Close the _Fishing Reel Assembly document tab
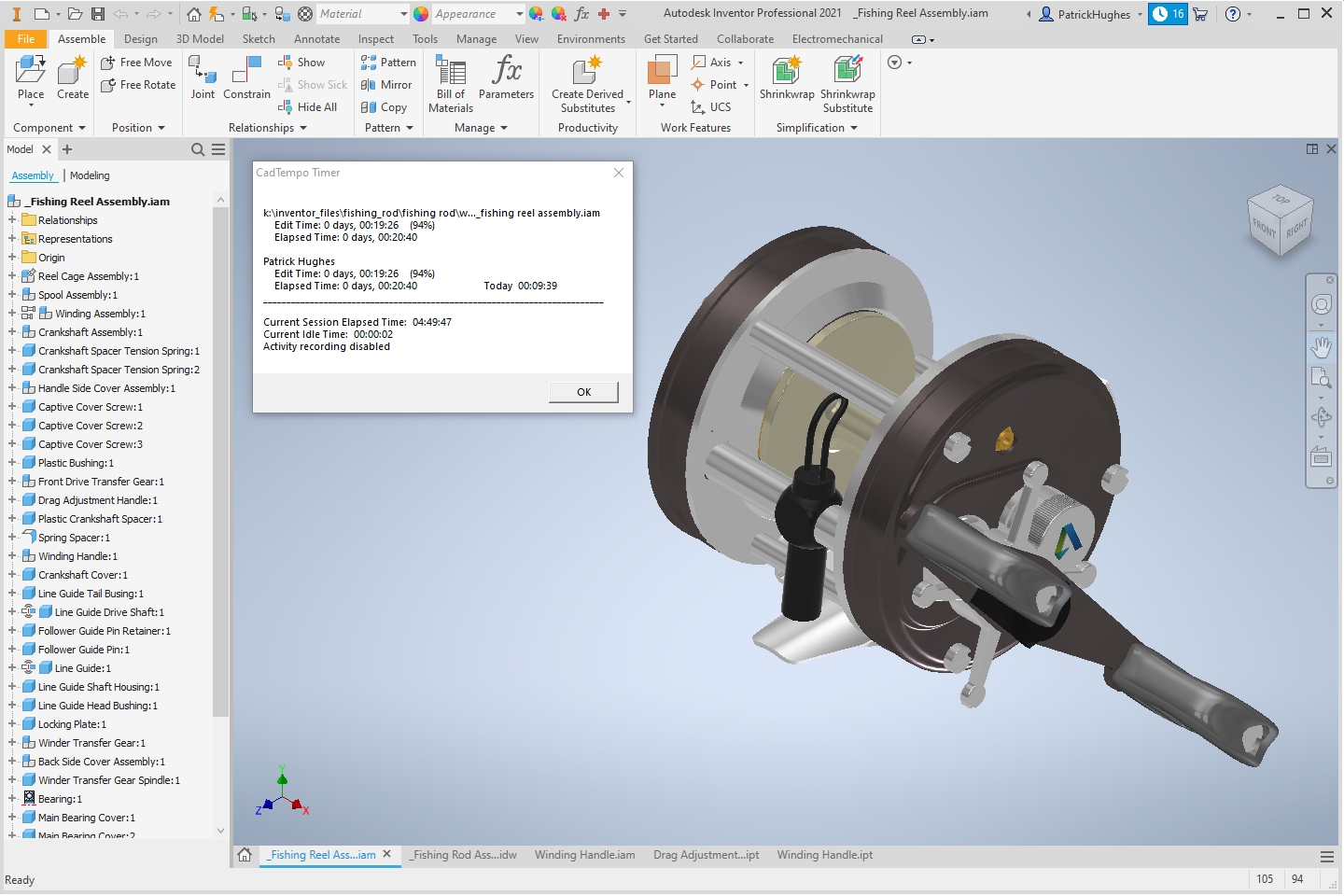The width and height of the screenshot is (1344, 896). pyautogui.click(x=387, y=854)
